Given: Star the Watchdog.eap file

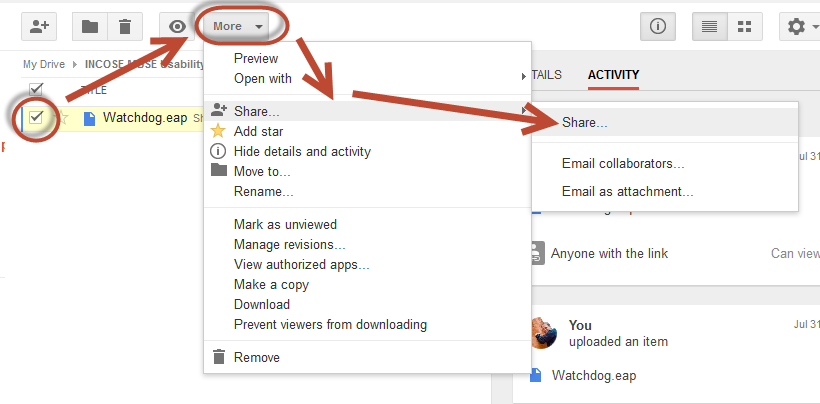Looking at the screenshot, I should 63,118.
